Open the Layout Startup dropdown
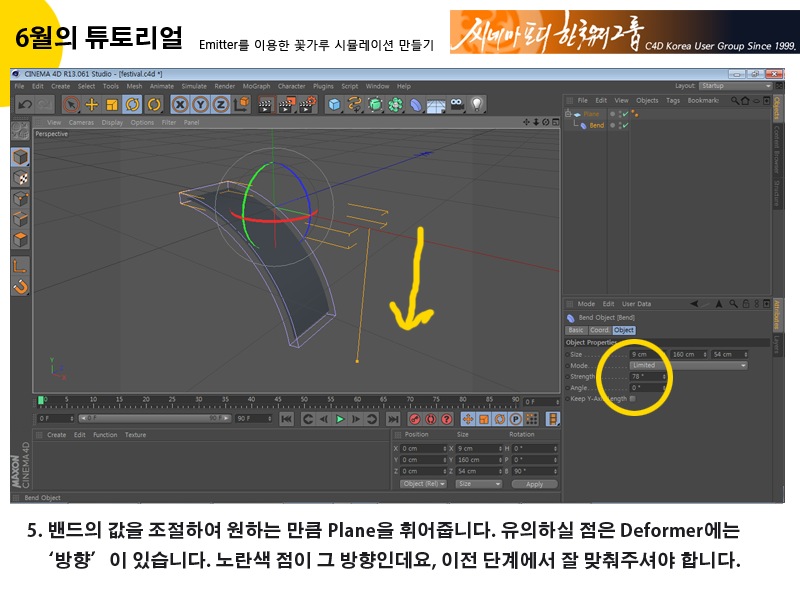800x600 pixels. (735, 86)
